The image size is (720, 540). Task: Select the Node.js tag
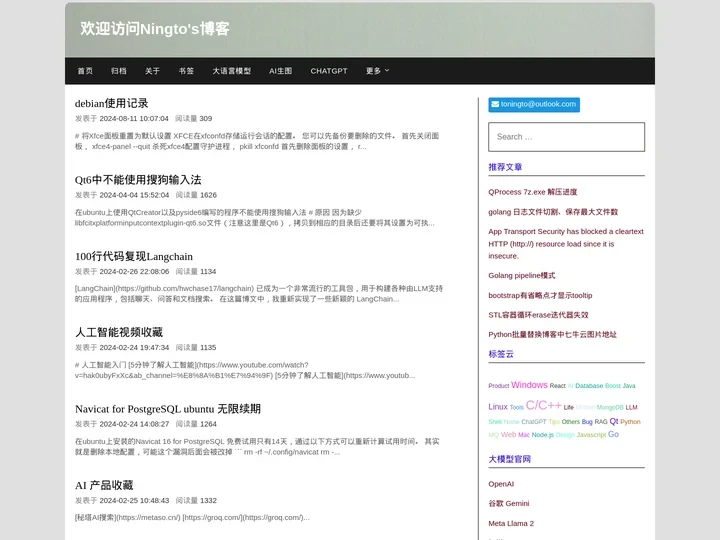543,435
